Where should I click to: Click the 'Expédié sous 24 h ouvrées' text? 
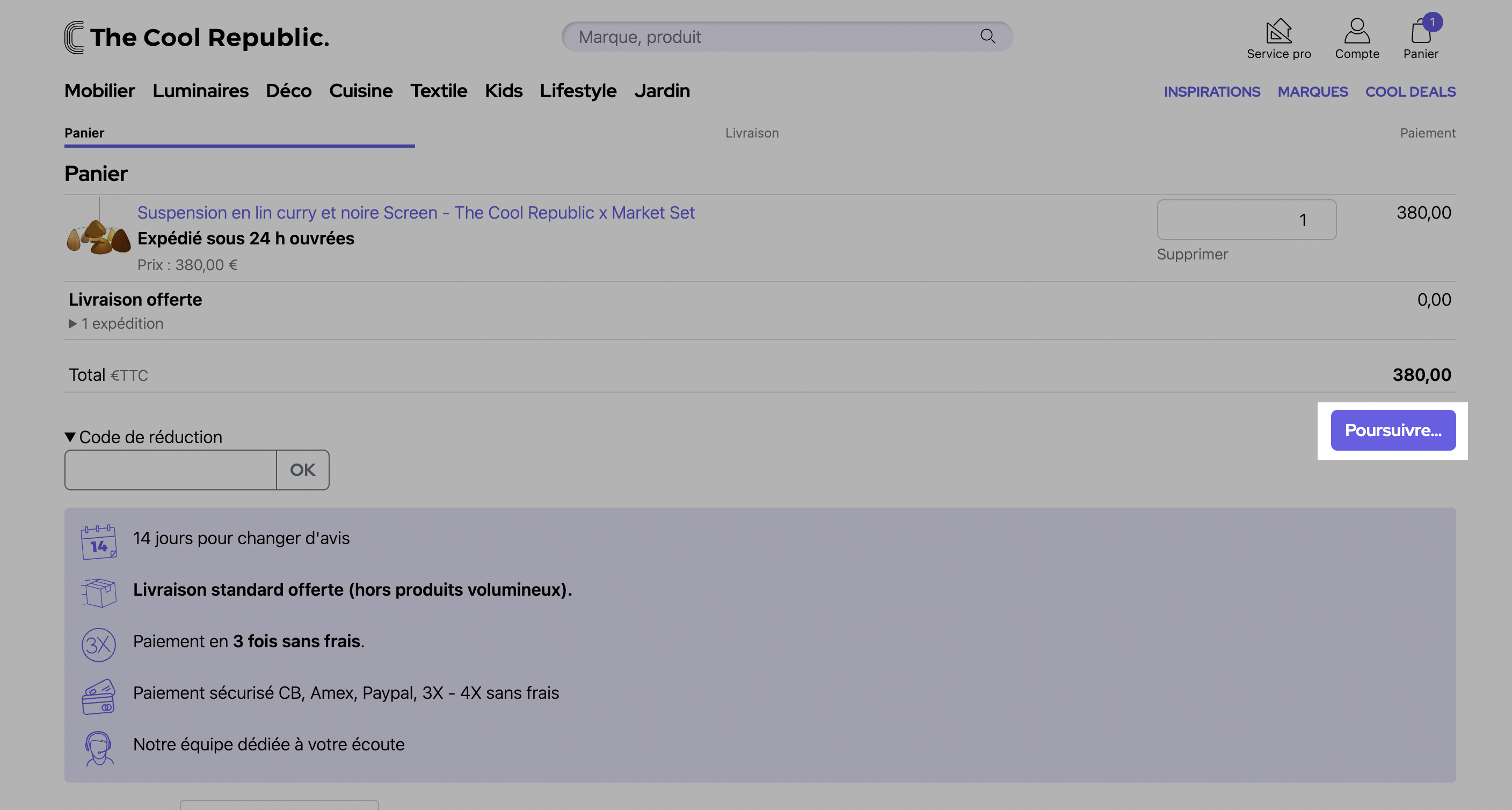click(x=246, y=238)
